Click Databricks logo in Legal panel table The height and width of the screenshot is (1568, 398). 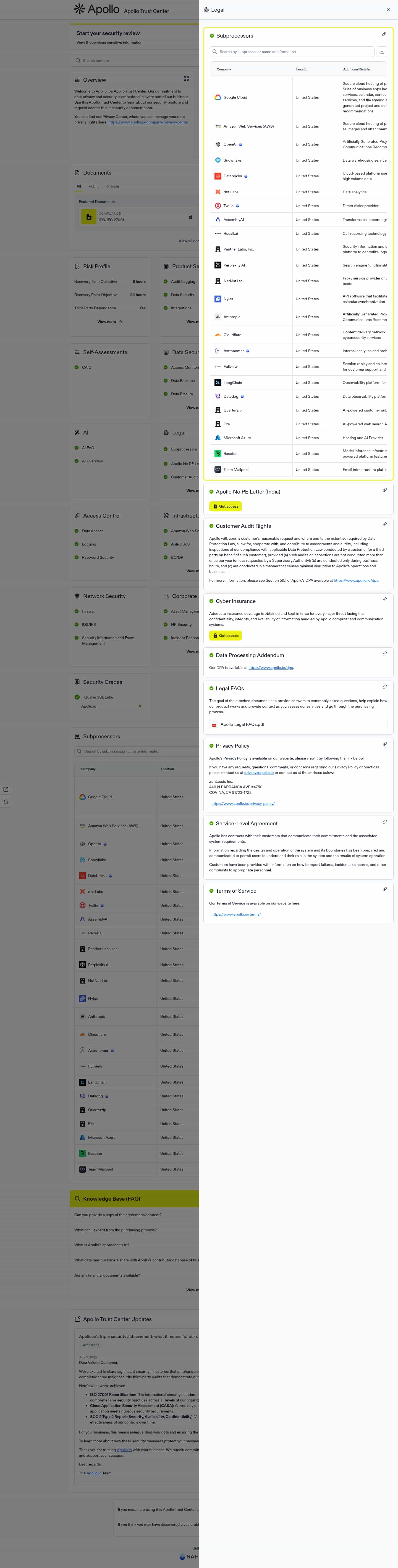click(218, 176)
